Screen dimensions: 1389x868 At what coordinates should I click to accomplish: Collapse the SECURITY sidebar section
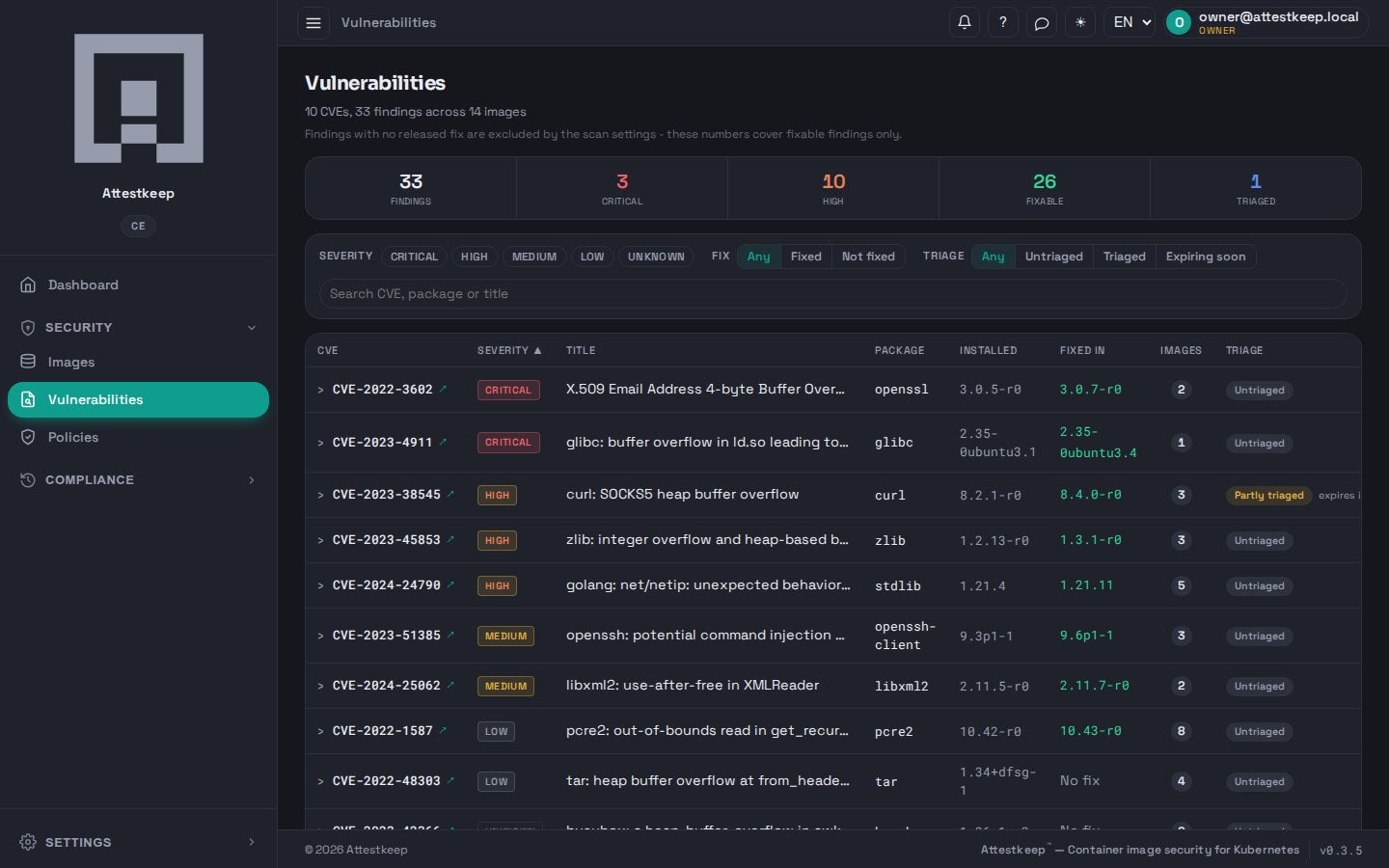[x=138, y=327]
